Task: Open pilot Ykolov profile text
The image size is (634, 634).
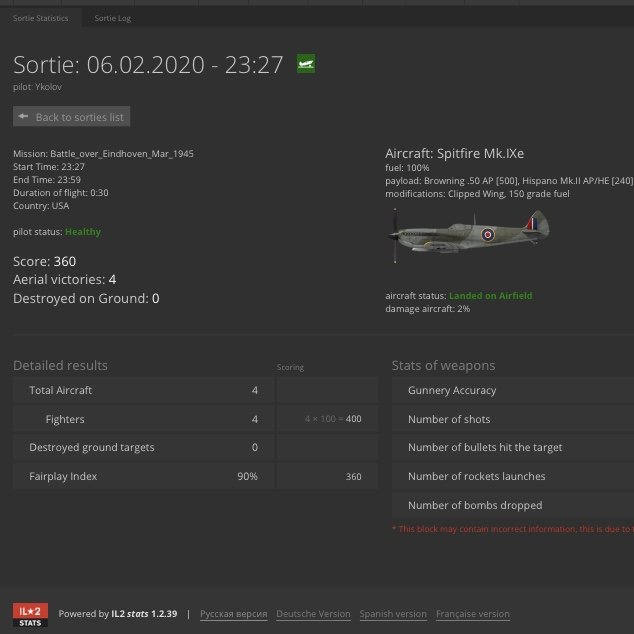Action: [38, 87]
